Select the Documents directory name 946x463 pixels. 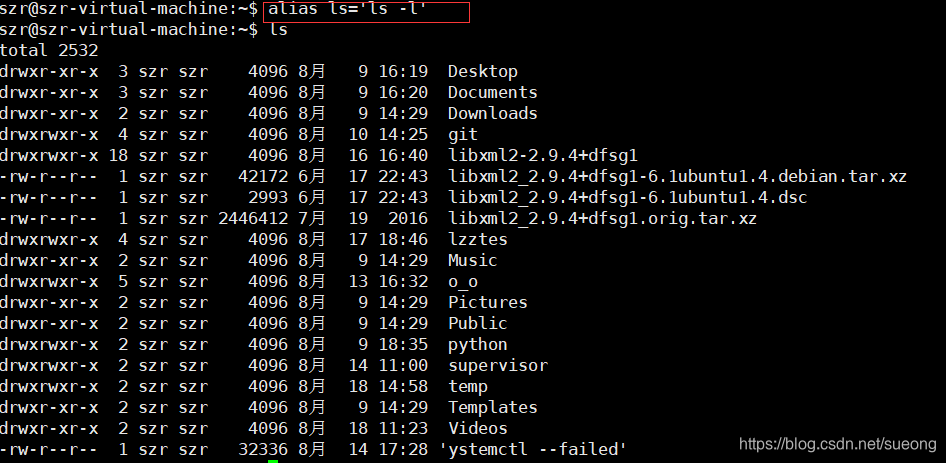click(493, 92)
